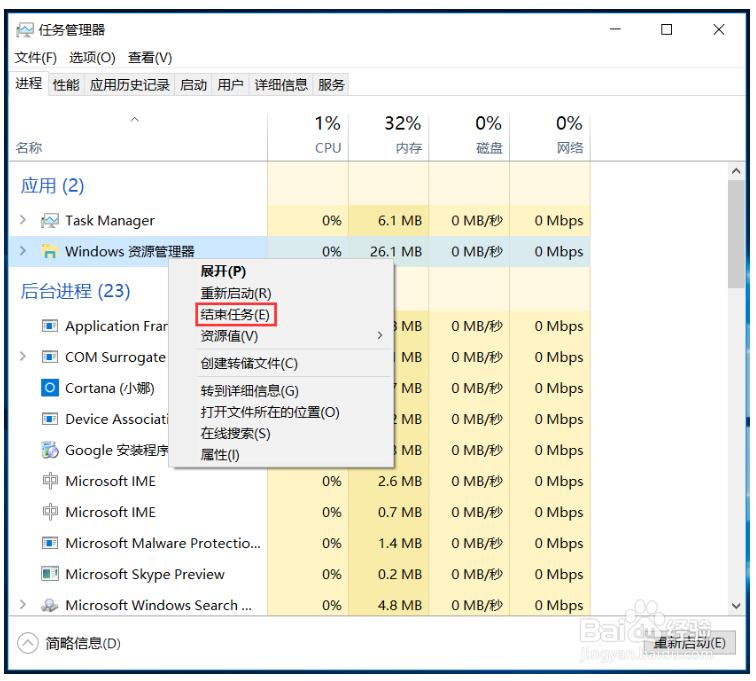Sort by the 内存 column header
The height and width of the screenshot is (681, 756).
[x=389, y=136]
